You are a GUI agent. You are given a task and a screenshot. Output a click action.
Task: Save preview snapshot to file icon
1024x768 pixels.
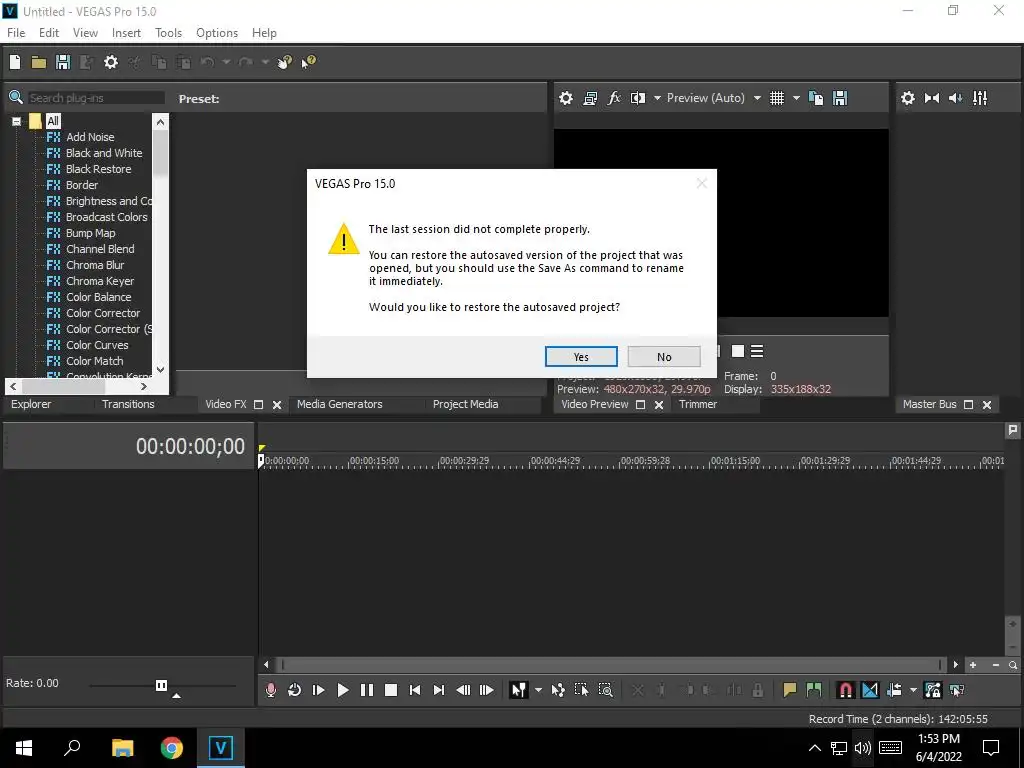(840, 98)
